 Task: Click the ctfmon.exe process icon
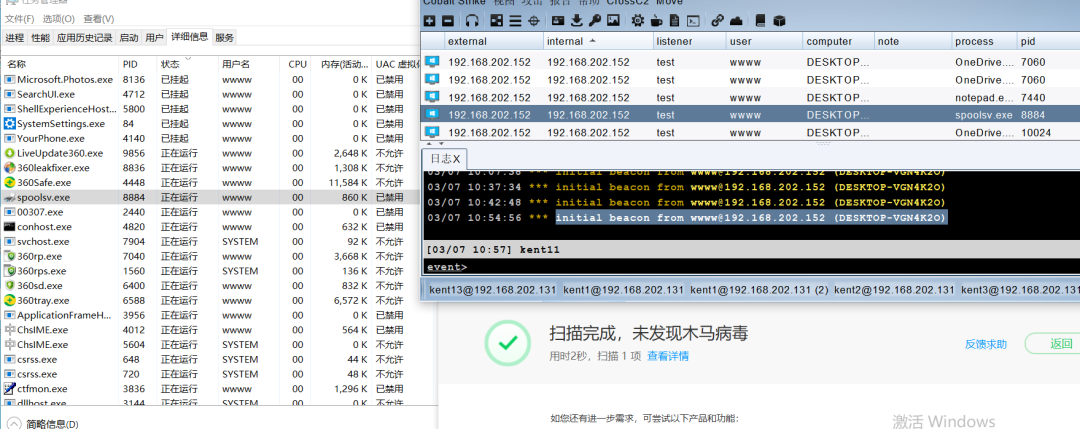tap(10, 388)
